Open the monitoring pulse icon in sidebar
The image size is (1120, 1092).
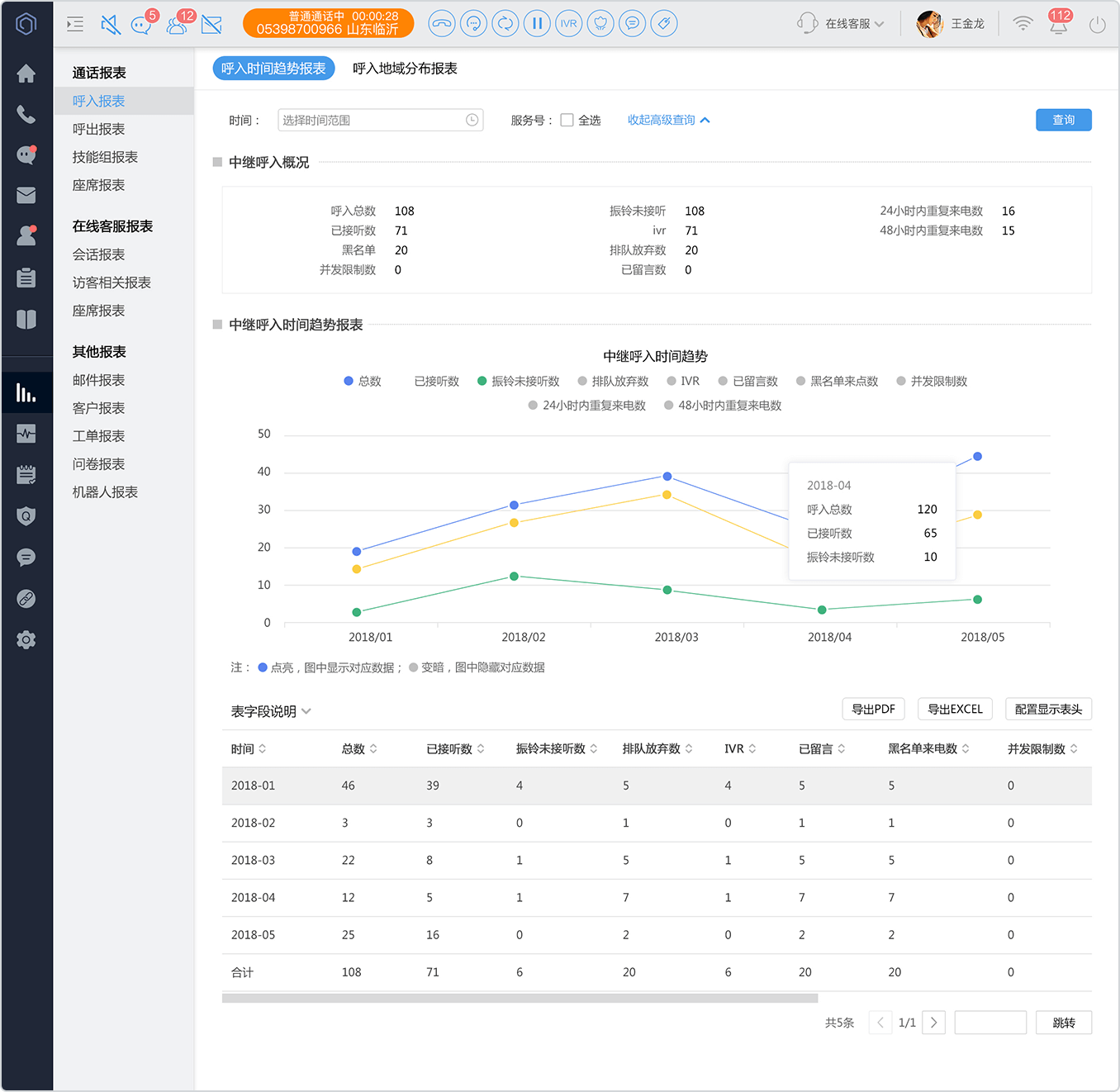(26, 434)
